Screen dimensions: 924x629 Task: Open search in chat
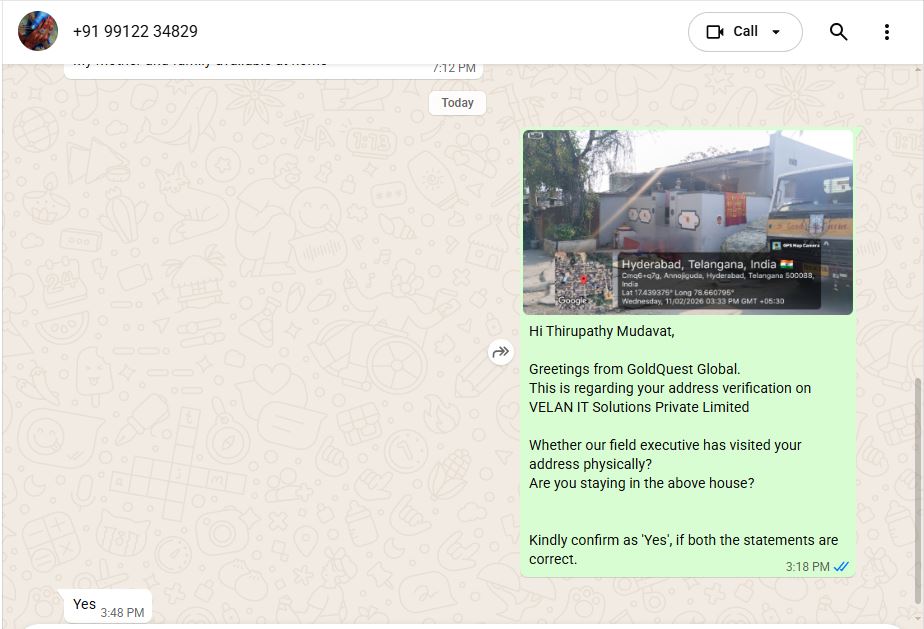point(838,32)
